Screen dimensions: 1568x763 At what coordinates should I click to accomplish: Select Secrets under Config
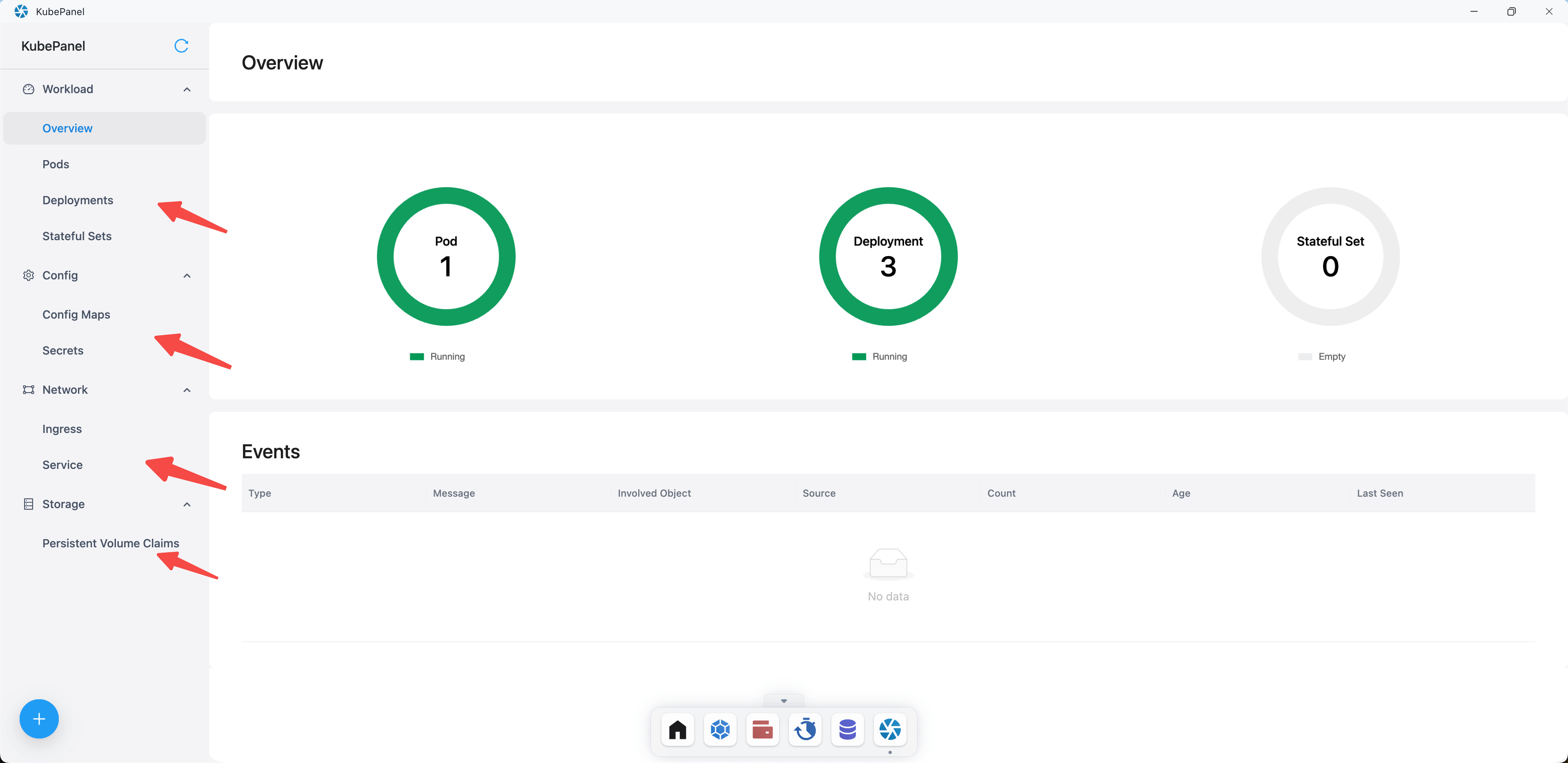(x=63, y=351)
